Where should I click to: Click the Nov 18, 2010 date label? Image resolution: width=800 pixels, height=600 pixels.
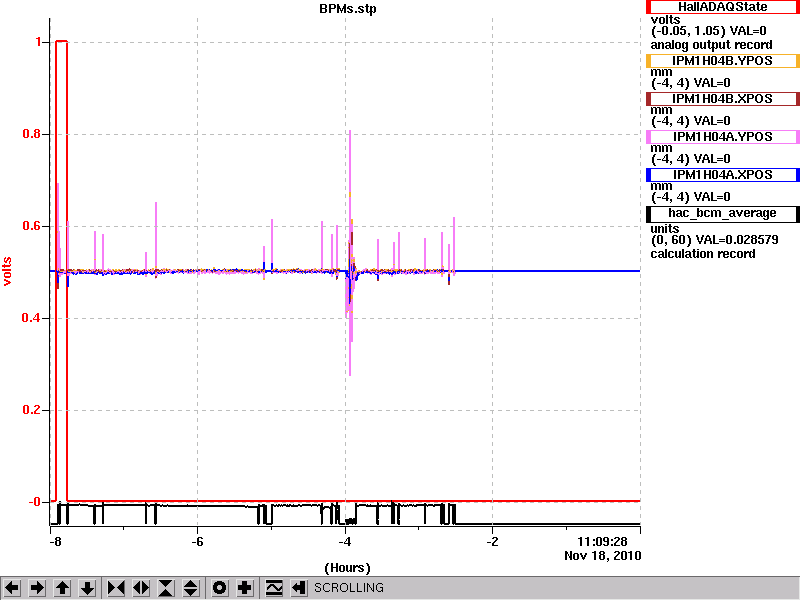point(603,556)
